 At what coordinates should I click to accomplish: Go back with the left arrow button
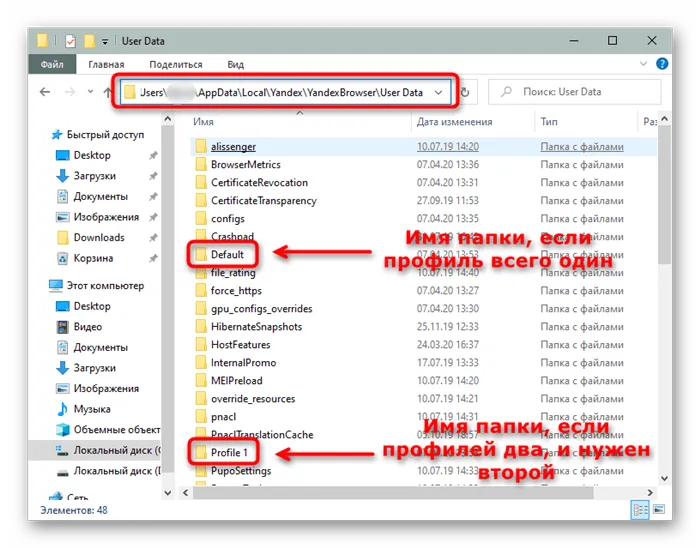(45, 92)
